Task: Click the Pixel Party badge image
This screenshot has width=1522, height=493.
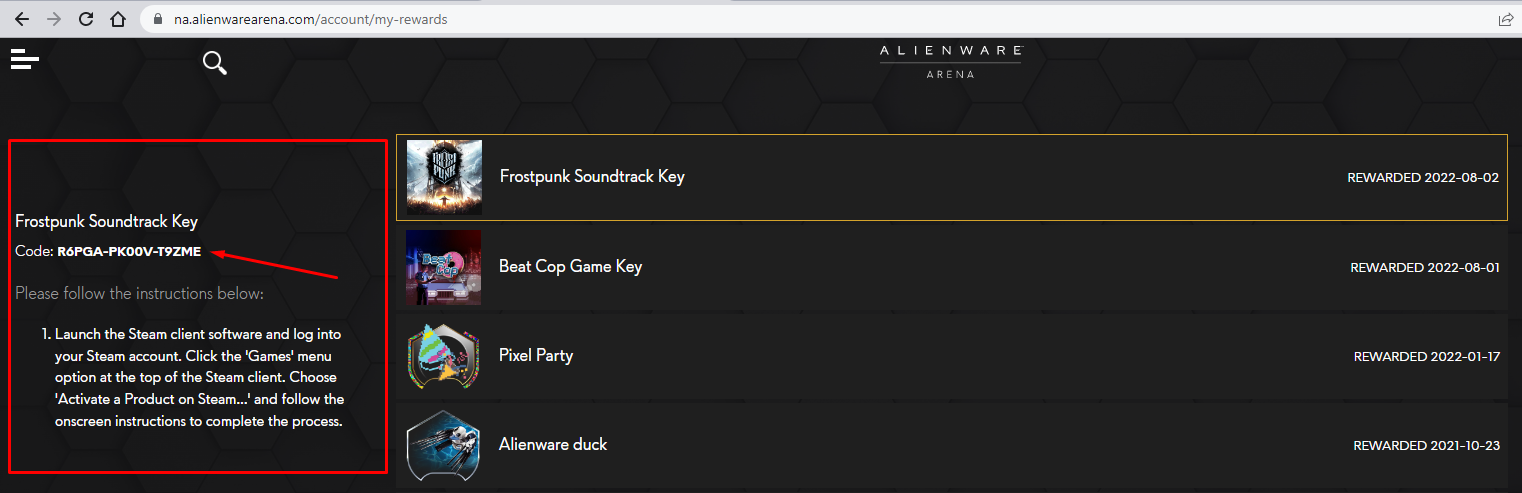Action: point(443,356)
